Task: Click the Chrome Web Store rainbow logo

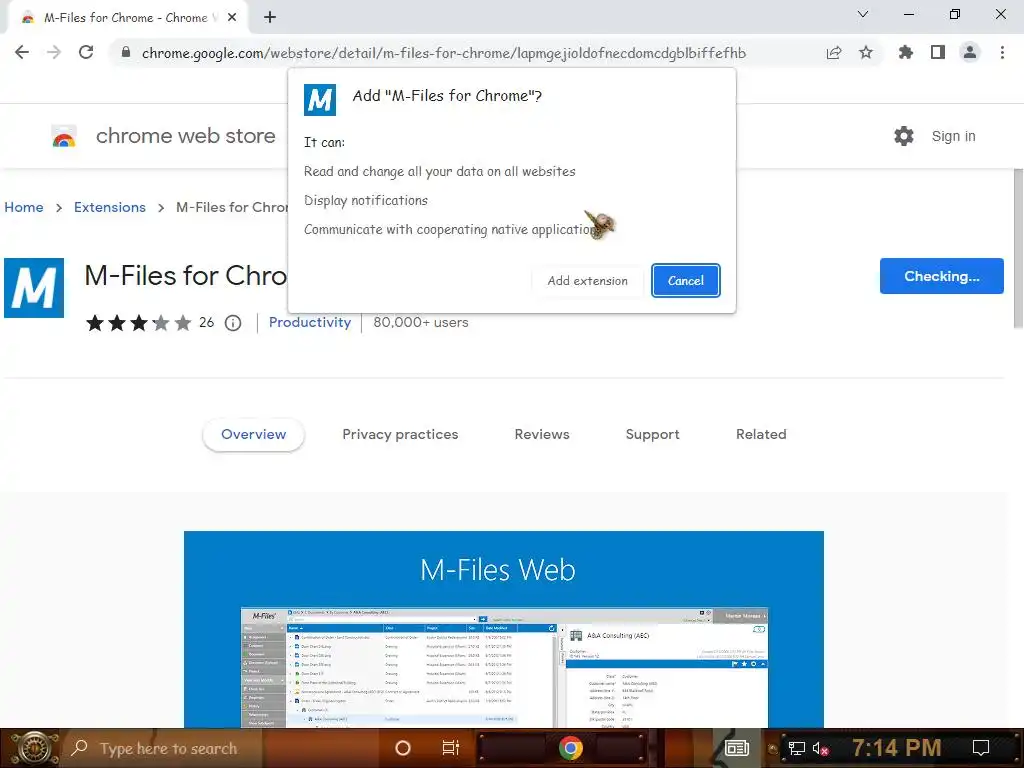Action: tap(64, 136)
